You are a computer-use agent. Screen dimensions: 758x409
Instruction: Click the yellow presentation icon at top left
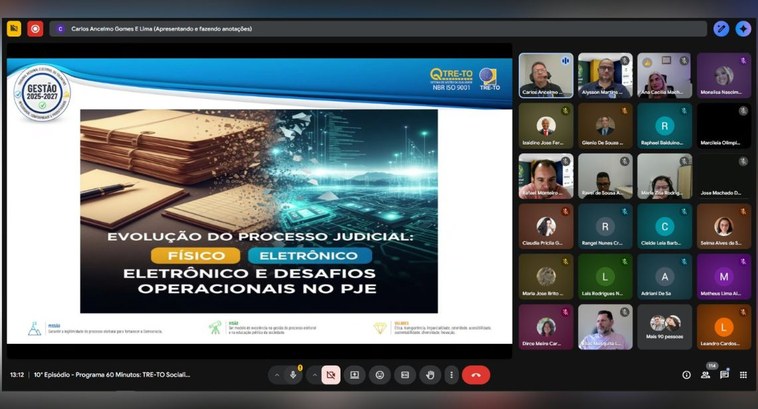click(x=14, y=29)
